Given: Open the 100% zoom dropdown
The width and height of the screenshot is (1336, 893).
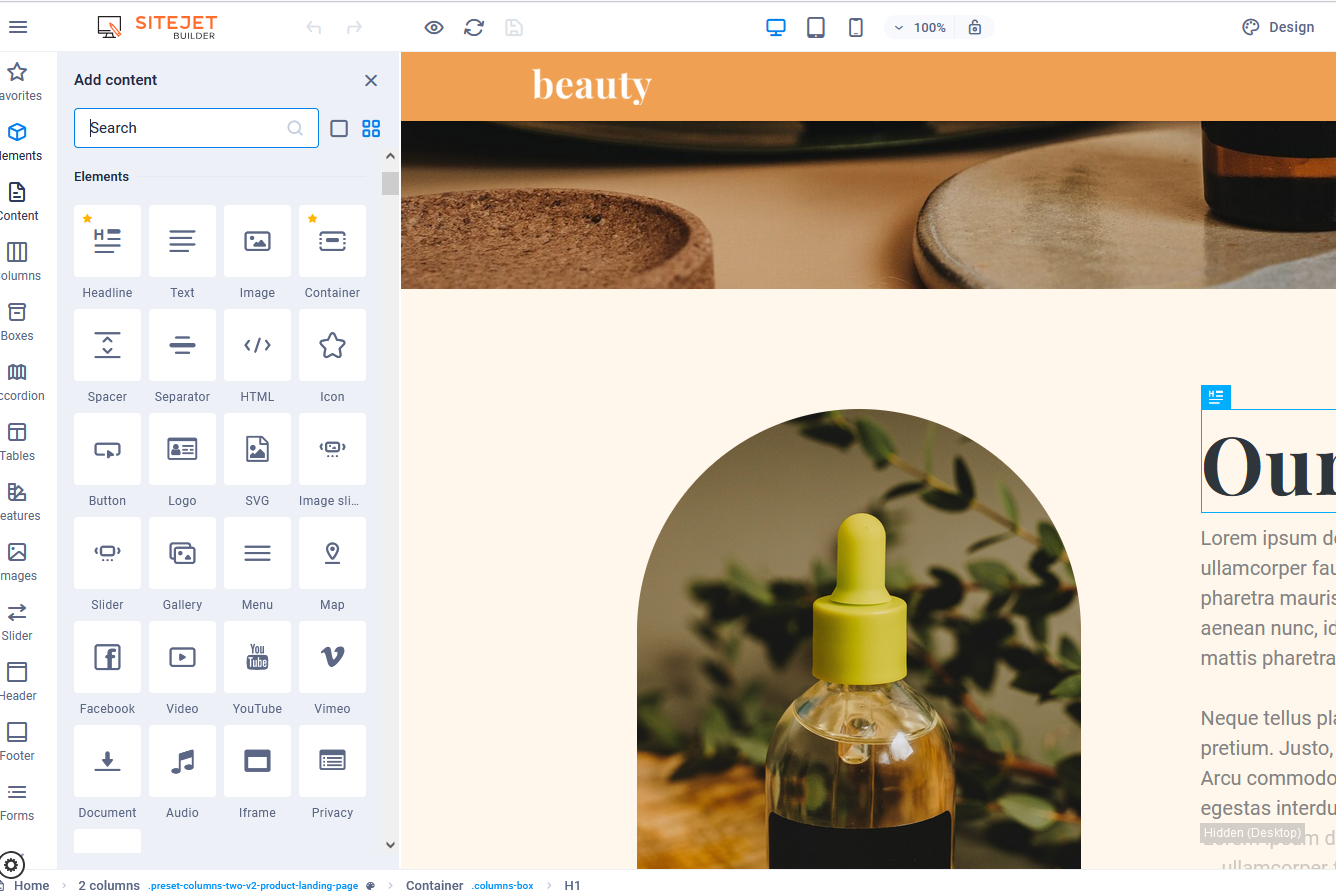Looking at the screenshot, I should (918, 27).
